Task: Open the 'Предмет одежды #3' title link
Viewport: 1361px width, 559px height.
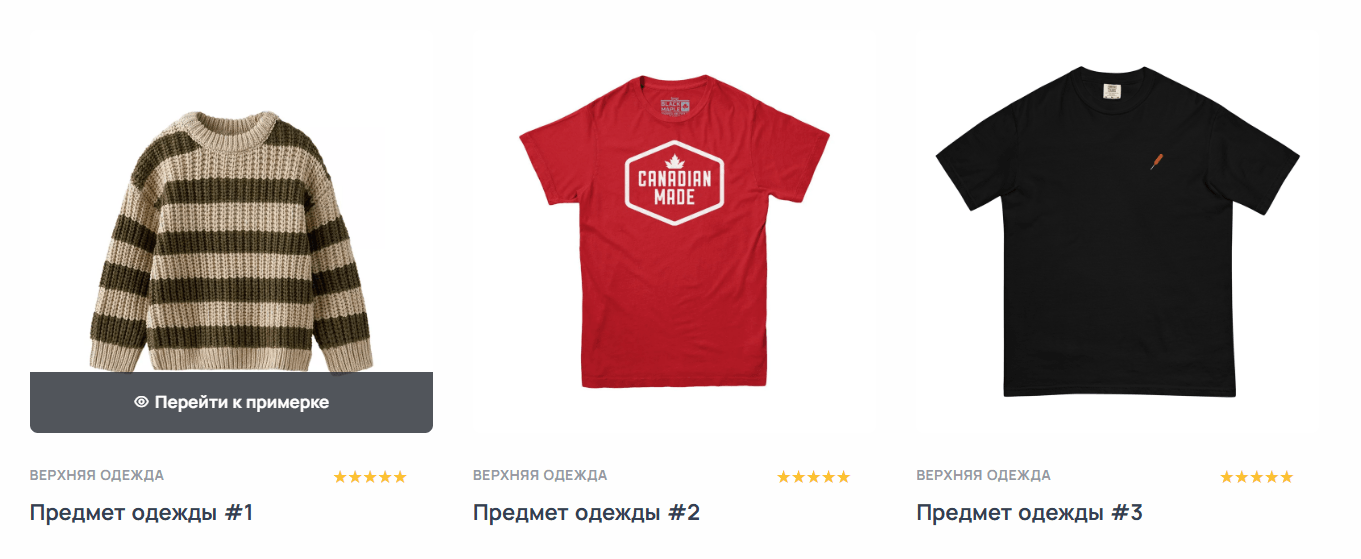Action: 1030,513
